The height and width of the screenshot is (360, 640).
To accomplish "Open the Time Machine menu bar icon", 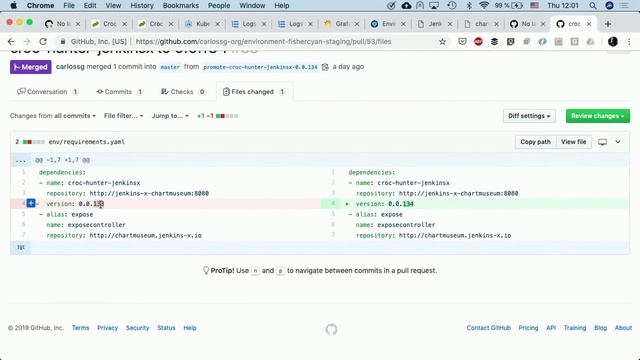I will coord(451,5).
